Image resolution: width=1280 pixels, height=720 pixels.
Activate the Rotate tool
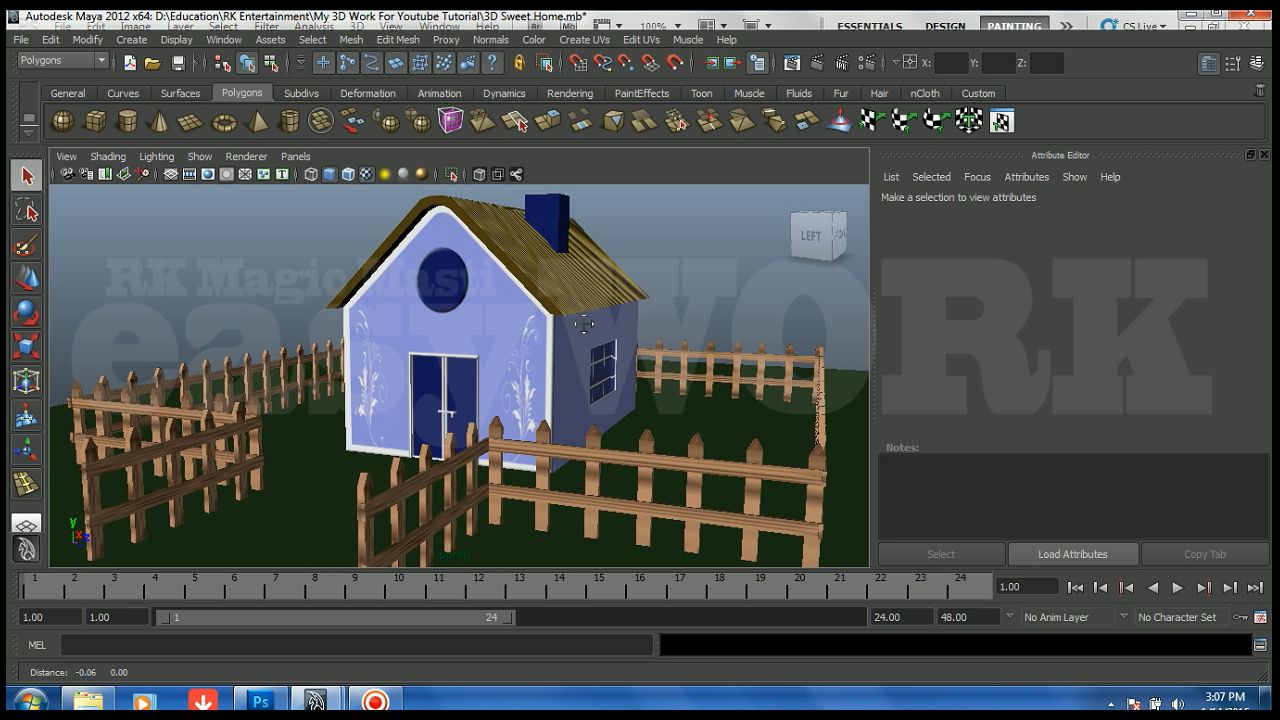pos(27,313)
